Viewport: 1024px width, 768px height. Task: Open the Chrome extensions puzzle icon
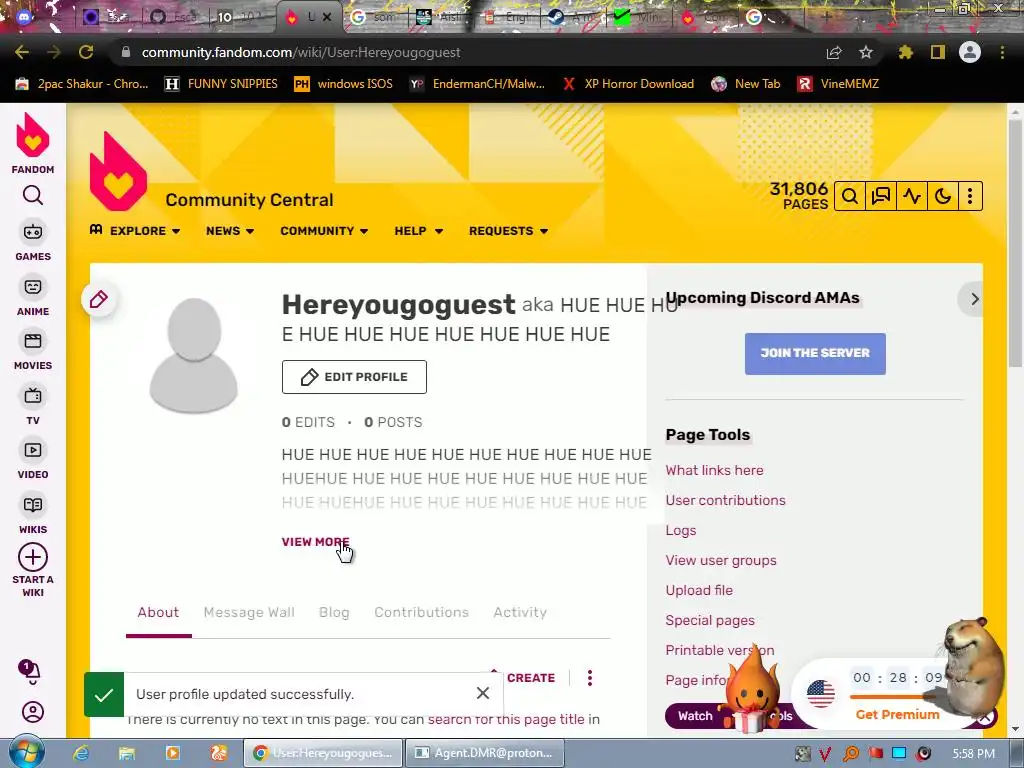[906, 52]
